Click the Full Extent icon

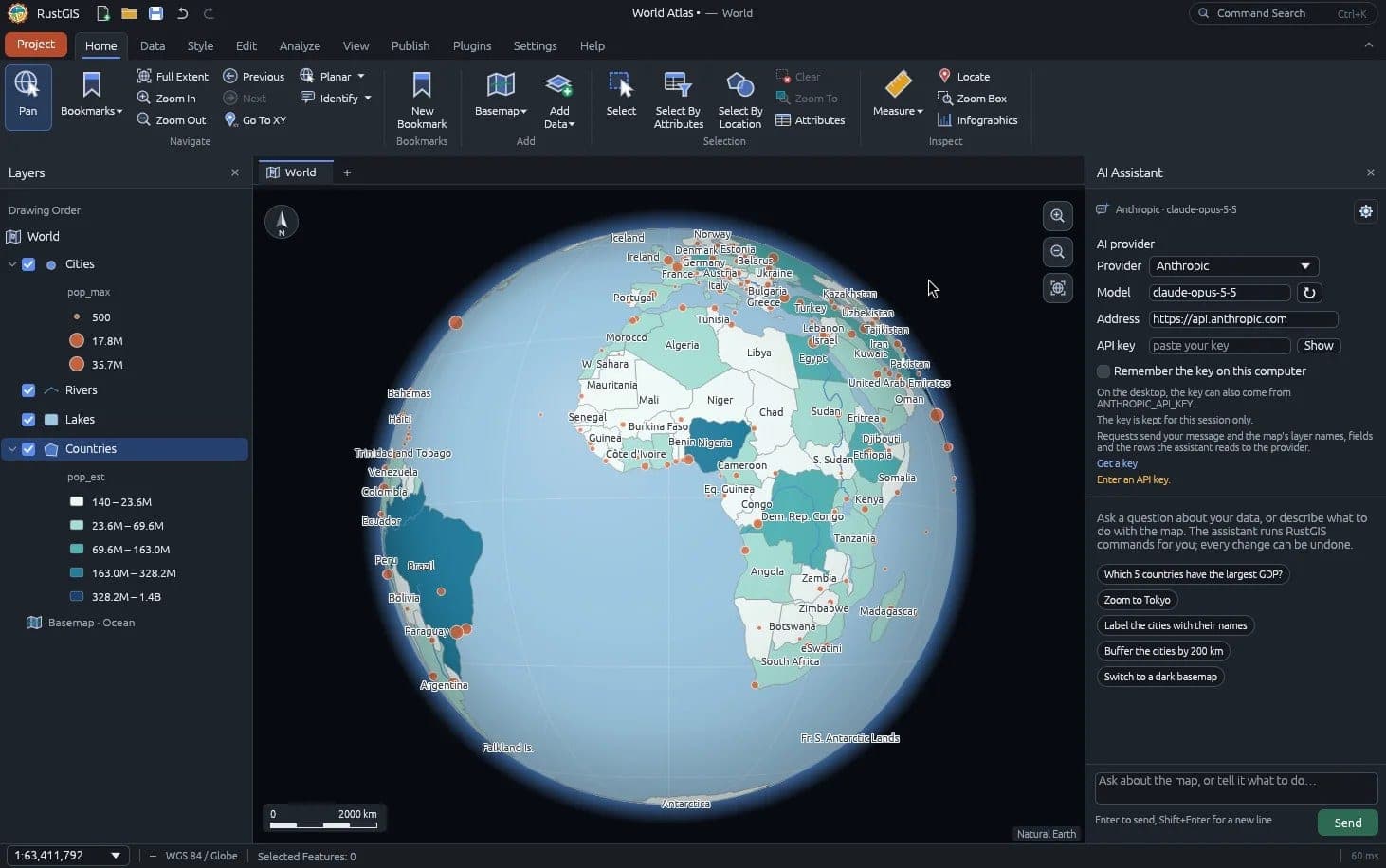pos(144,76)
